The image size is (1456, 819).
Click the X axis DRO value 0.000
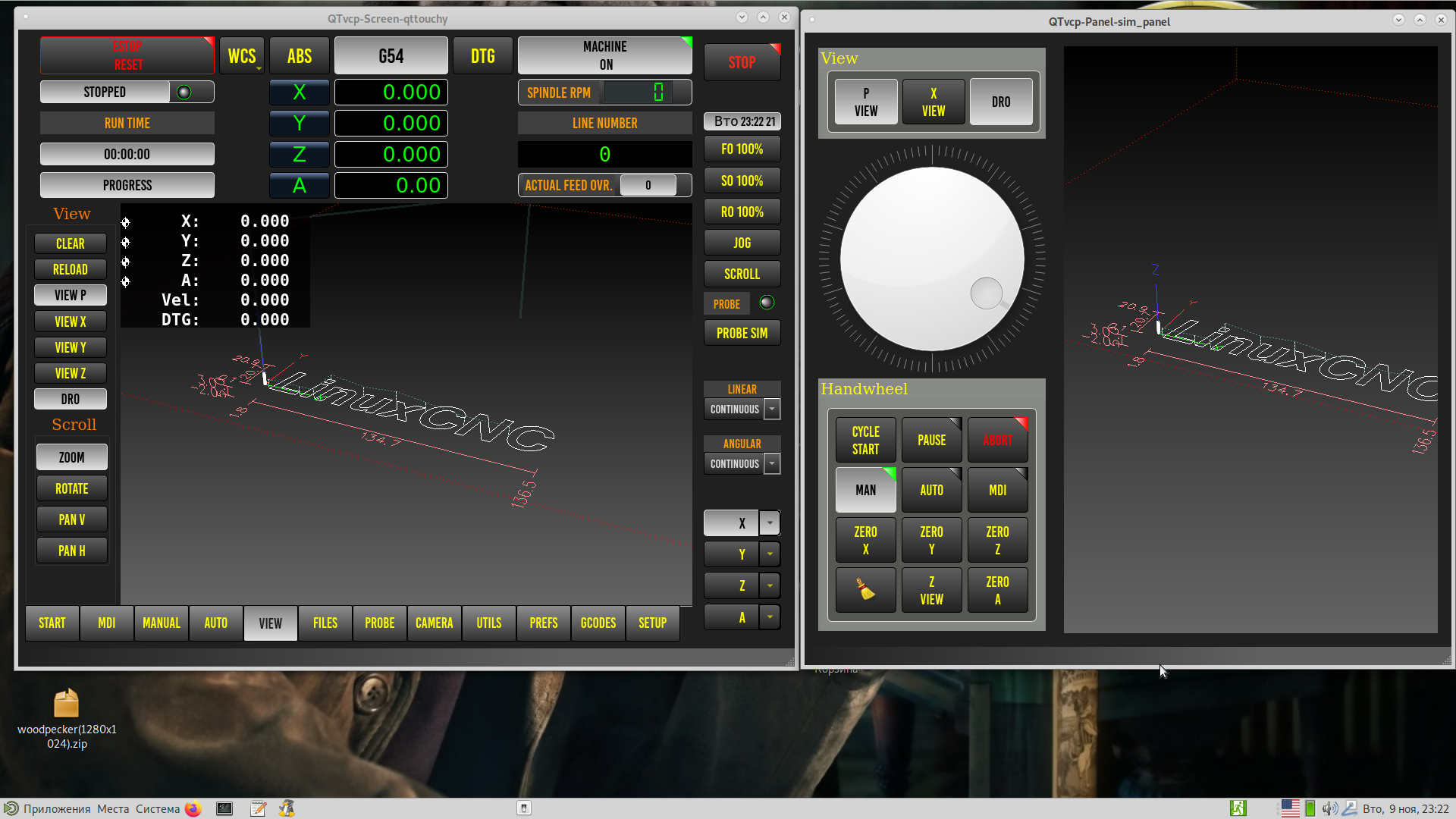click(391, 93)
